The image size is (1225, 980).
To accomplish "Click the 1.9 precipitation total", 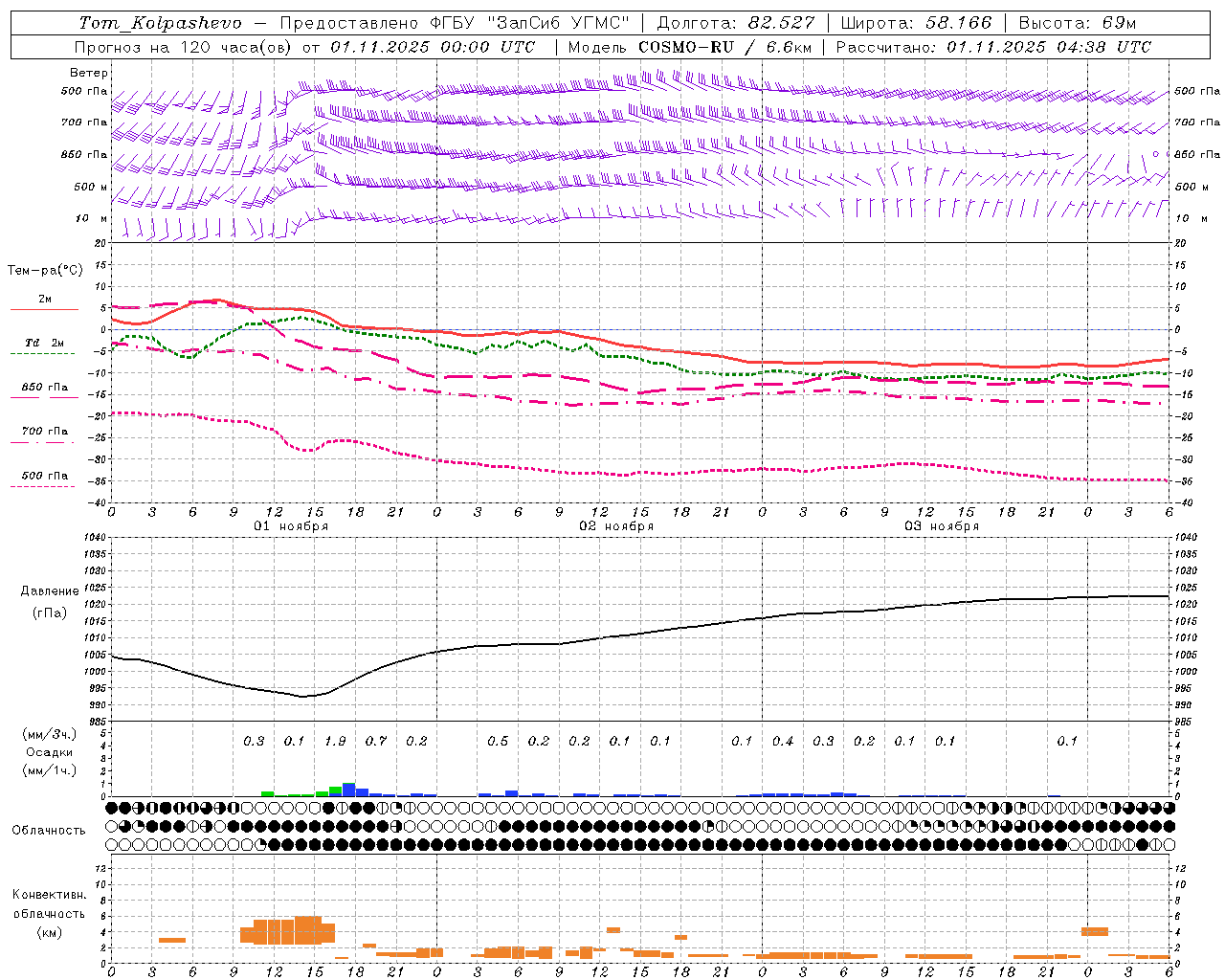I will coord(335,742).
